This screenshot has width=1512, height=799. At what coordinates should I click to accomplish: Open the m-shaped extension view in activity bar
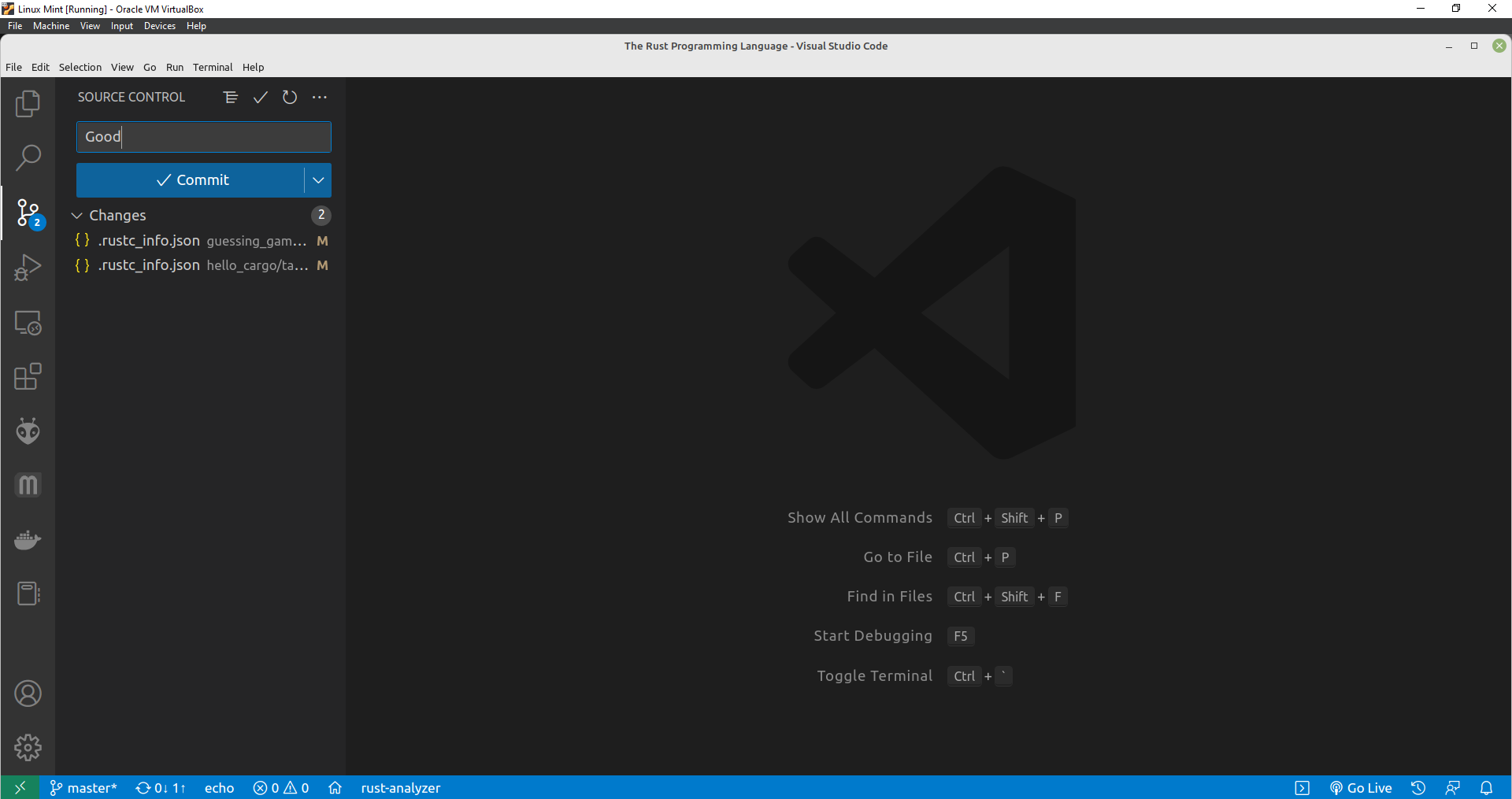pyautogui.click(x=28, y=485)
